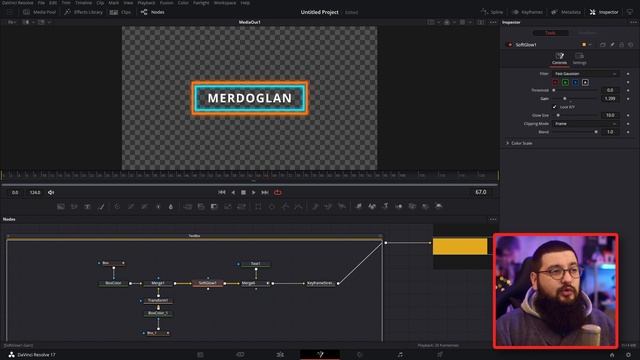
Task: Open the File menu
Action: [41, 2]
